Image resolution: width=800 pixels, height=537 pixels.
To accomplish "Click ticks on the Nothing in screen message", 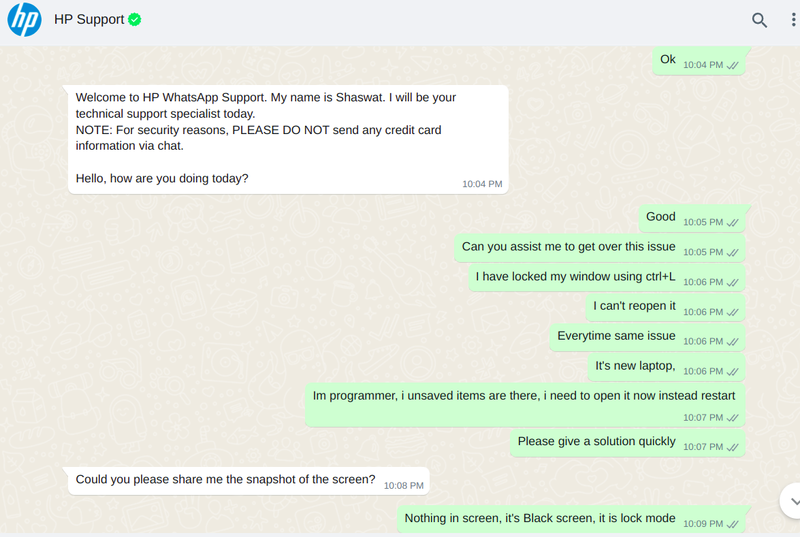I will (x=733, y=524).
